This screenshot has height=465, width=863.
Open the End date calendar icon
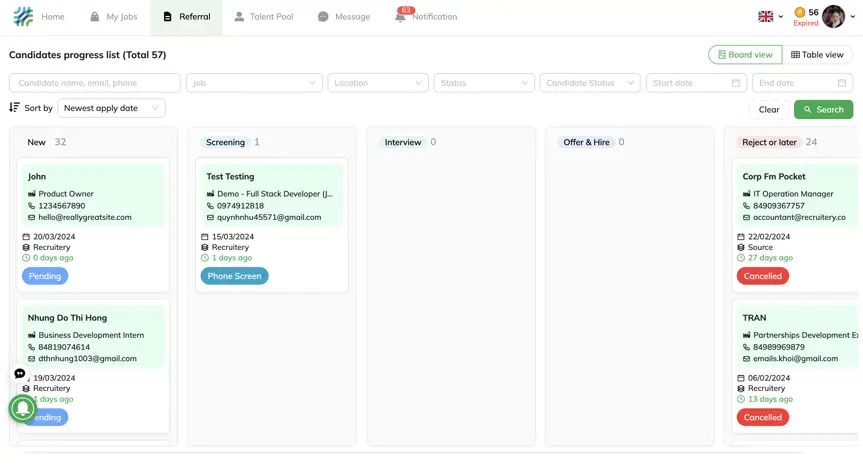tap(842, 83)
